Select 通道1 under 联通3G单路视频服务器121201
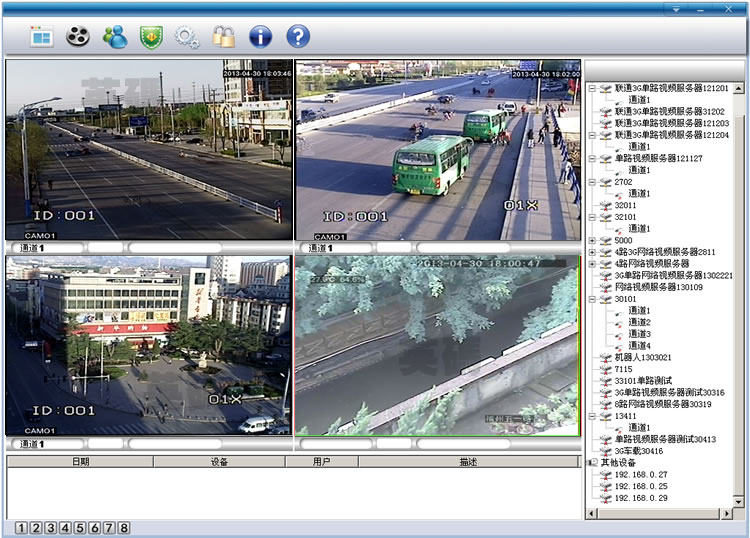The width and height of the screenshot is (750, 538). [x=639, y=100]
